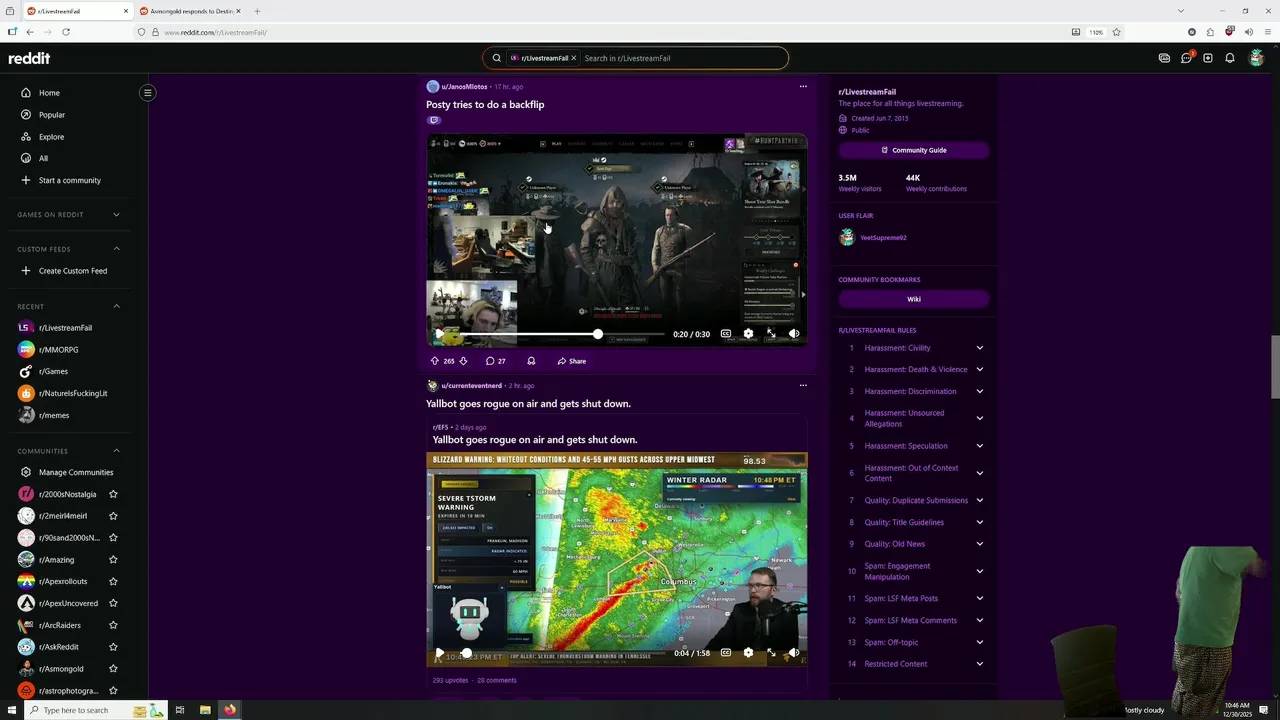Image resolution: width=1280 pixels, height=720 pixels.
Task: Upvote the Posty backflip post
Action: click(435, 361)
